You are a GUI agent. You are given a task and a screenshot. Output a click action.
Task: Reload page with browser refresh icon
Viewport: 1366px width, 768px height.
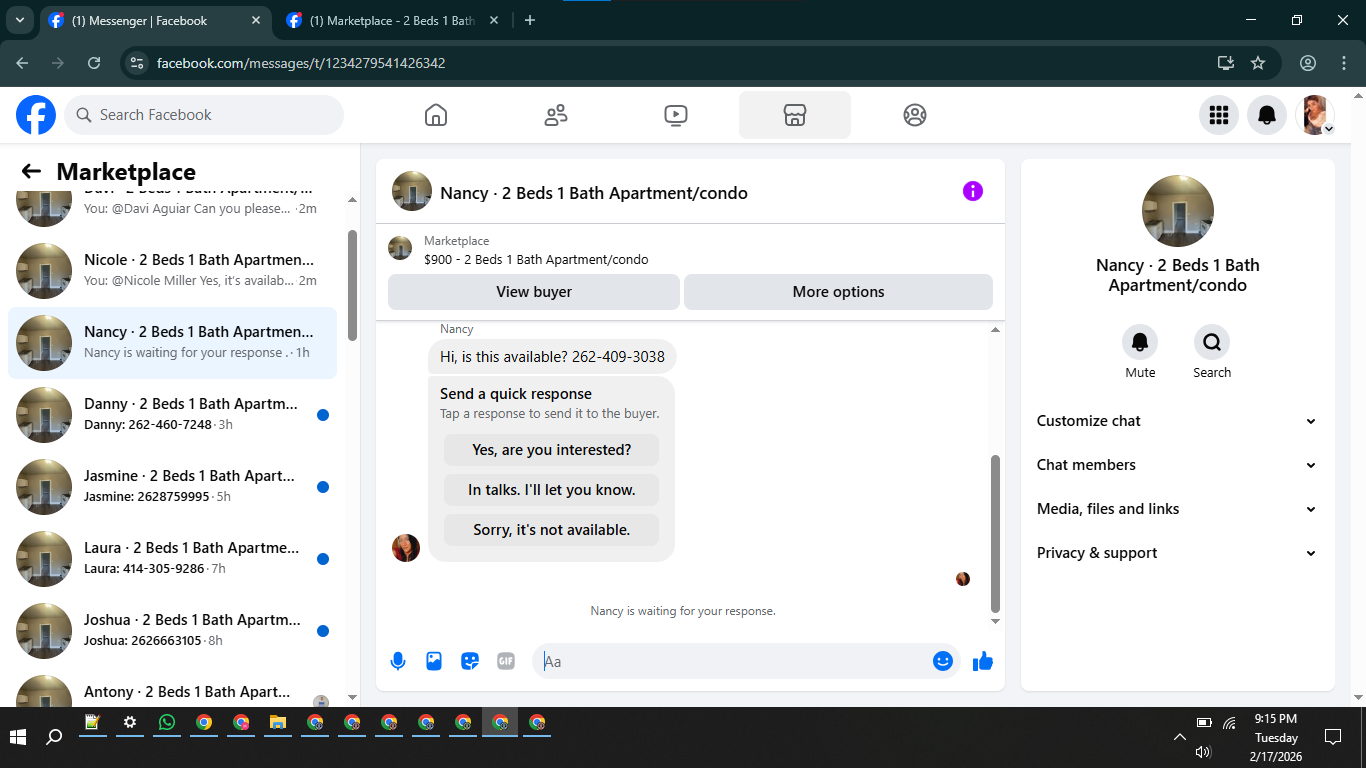[94, 63]
